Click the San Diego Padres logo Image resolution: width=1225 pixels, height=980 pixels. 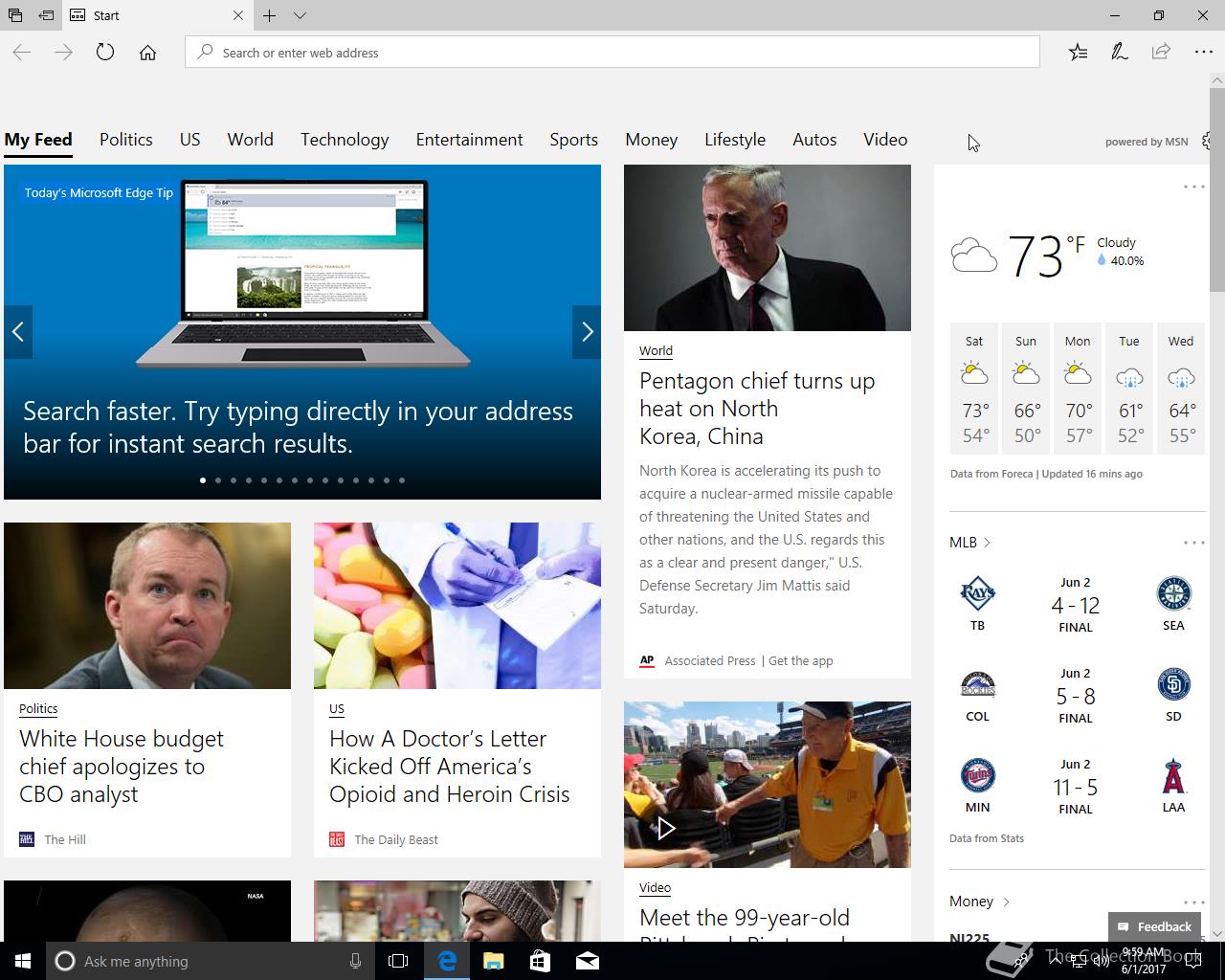(x=1173, y=684)
